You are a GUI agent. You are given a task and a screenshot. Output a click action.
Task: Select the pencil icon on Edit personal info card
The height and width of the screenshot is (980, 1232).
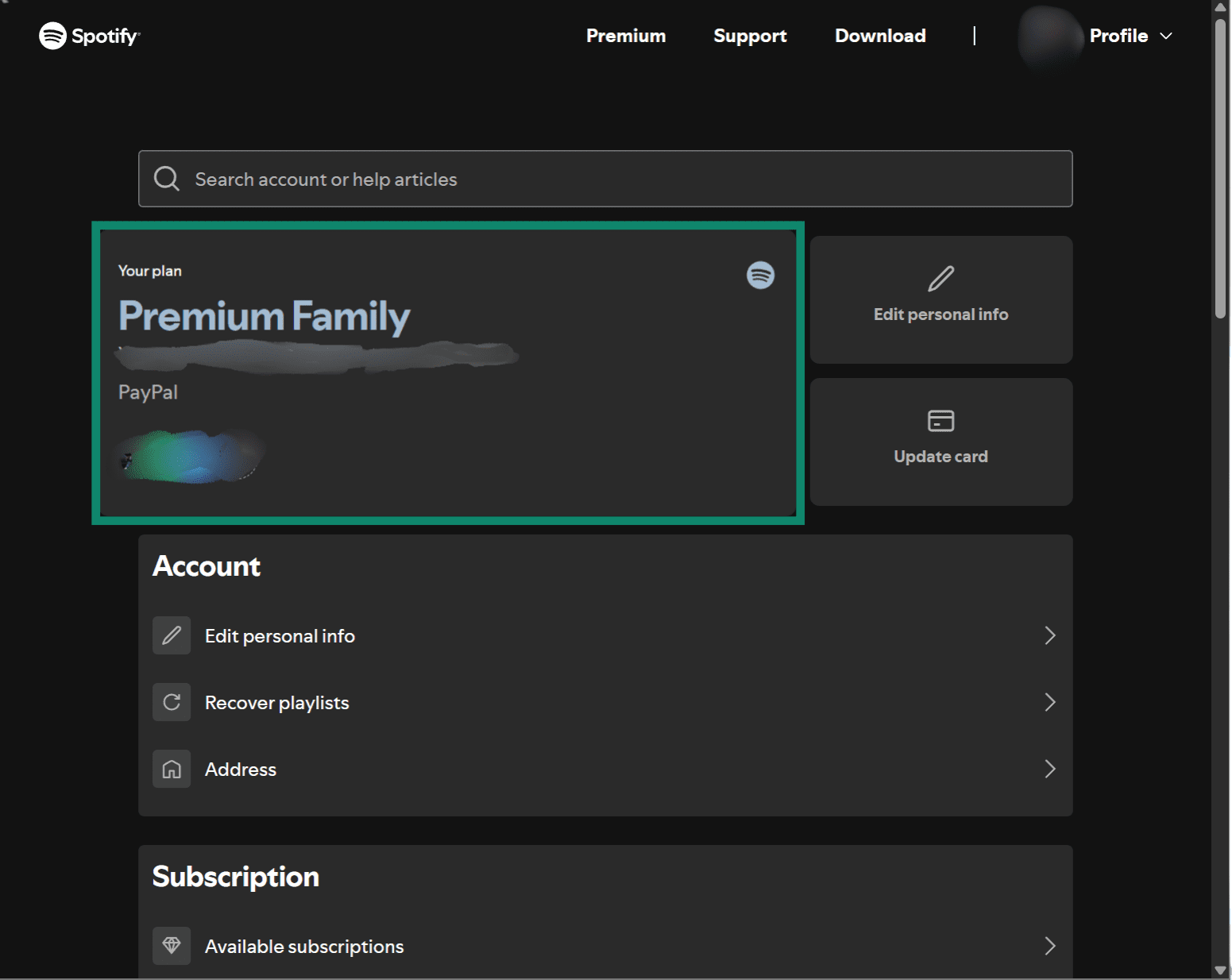coord(940,278)
